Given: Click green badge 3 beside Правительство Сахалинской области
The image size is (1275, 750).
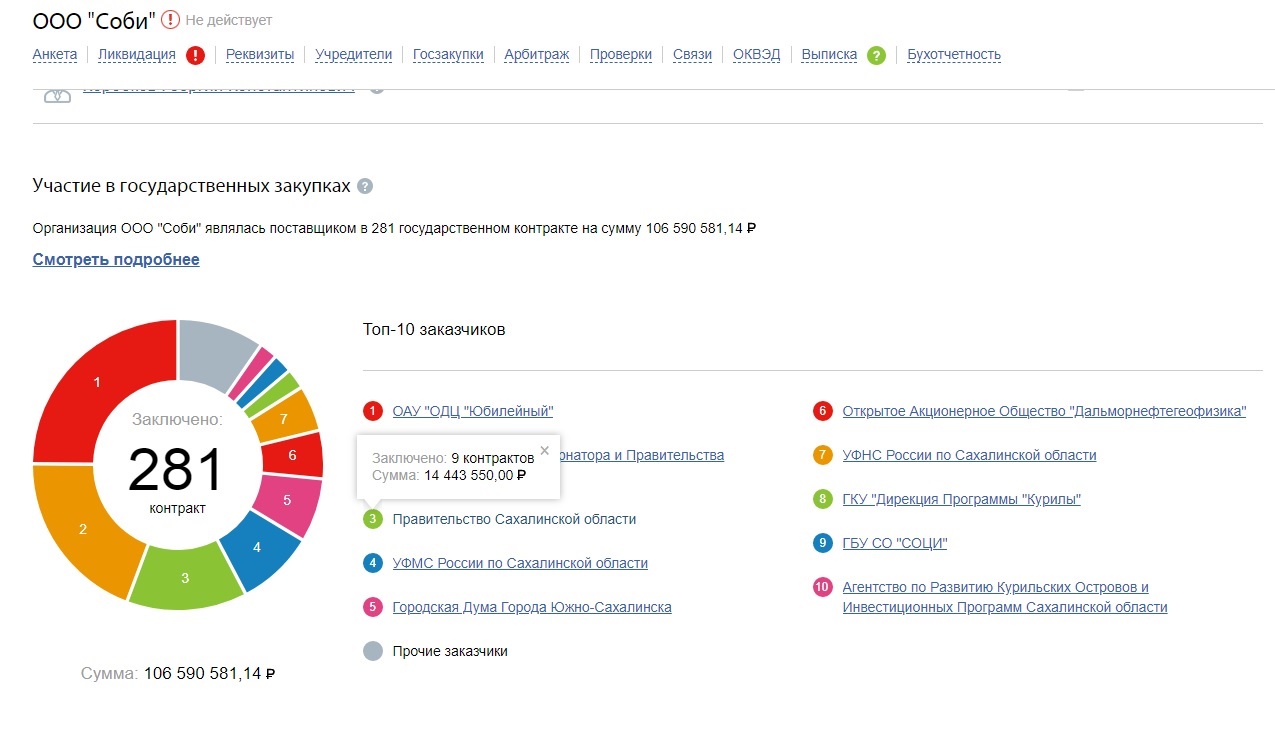Looking at the screenshot, I should click(x=373, y=519).
